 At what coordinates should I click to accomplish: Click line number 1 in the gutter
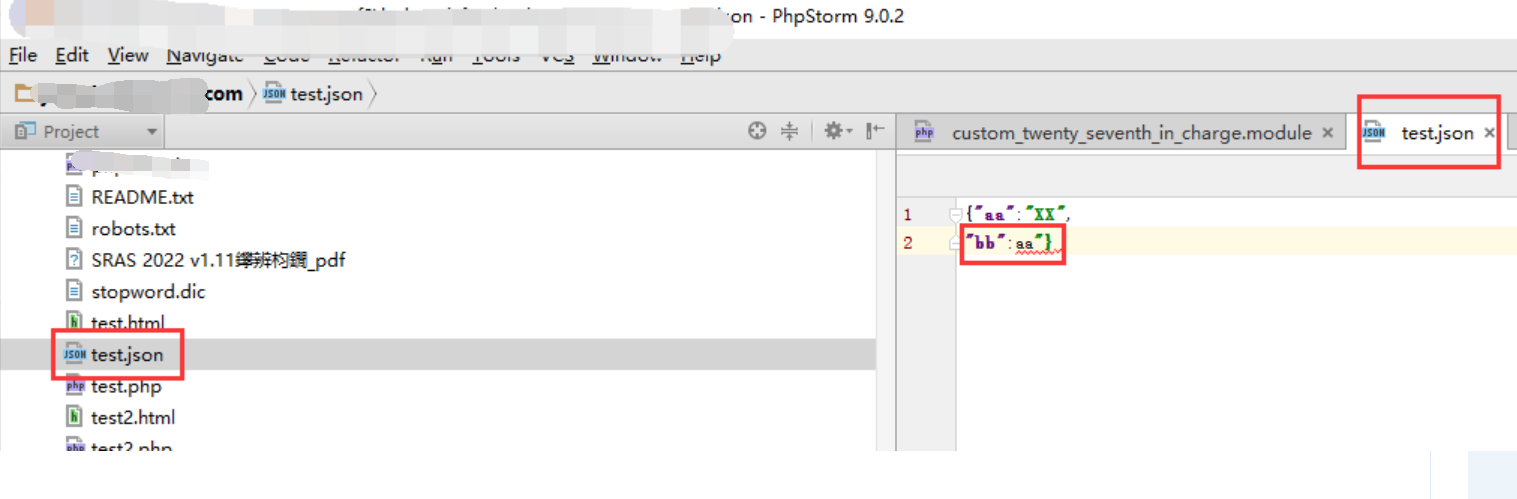click(907, 214)
